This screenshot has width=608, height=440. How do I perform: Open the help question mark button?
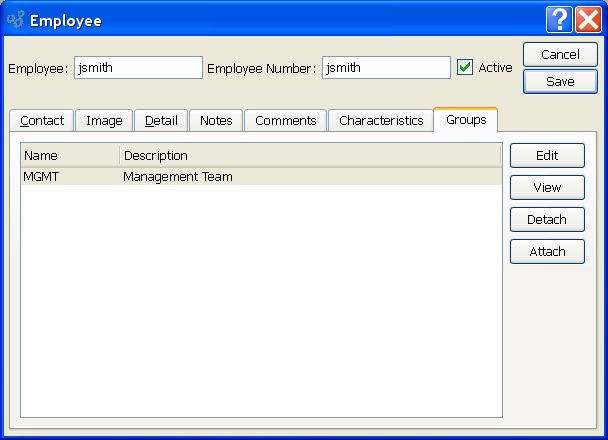point(559,19)
